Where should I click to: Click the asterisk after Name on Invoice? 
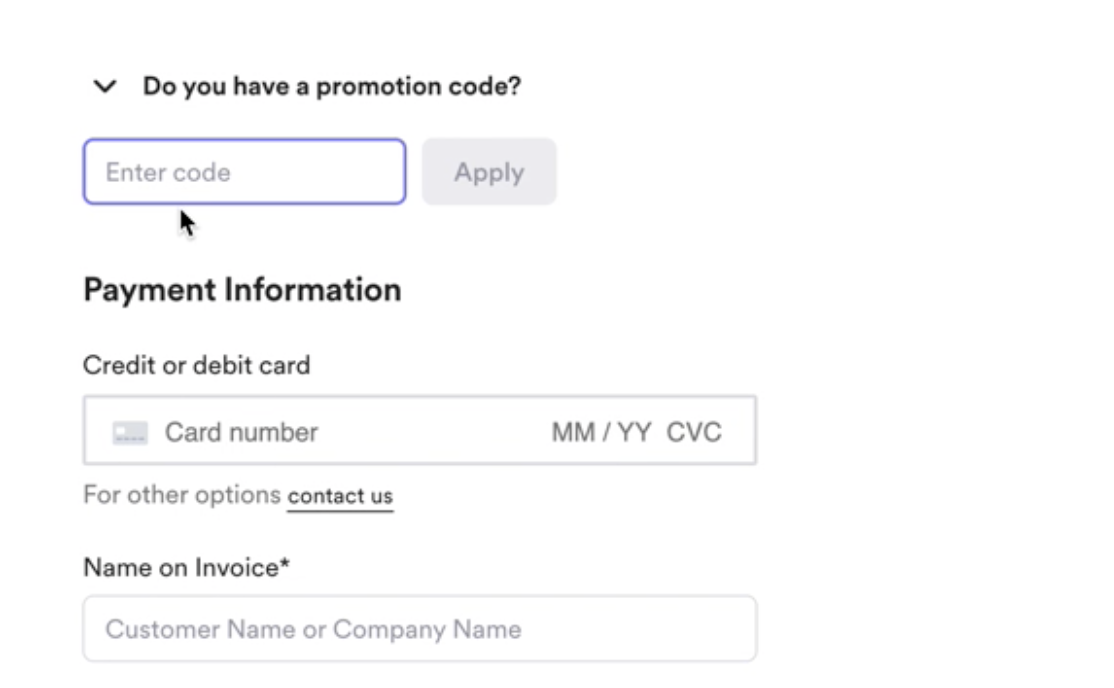(285, 565)
